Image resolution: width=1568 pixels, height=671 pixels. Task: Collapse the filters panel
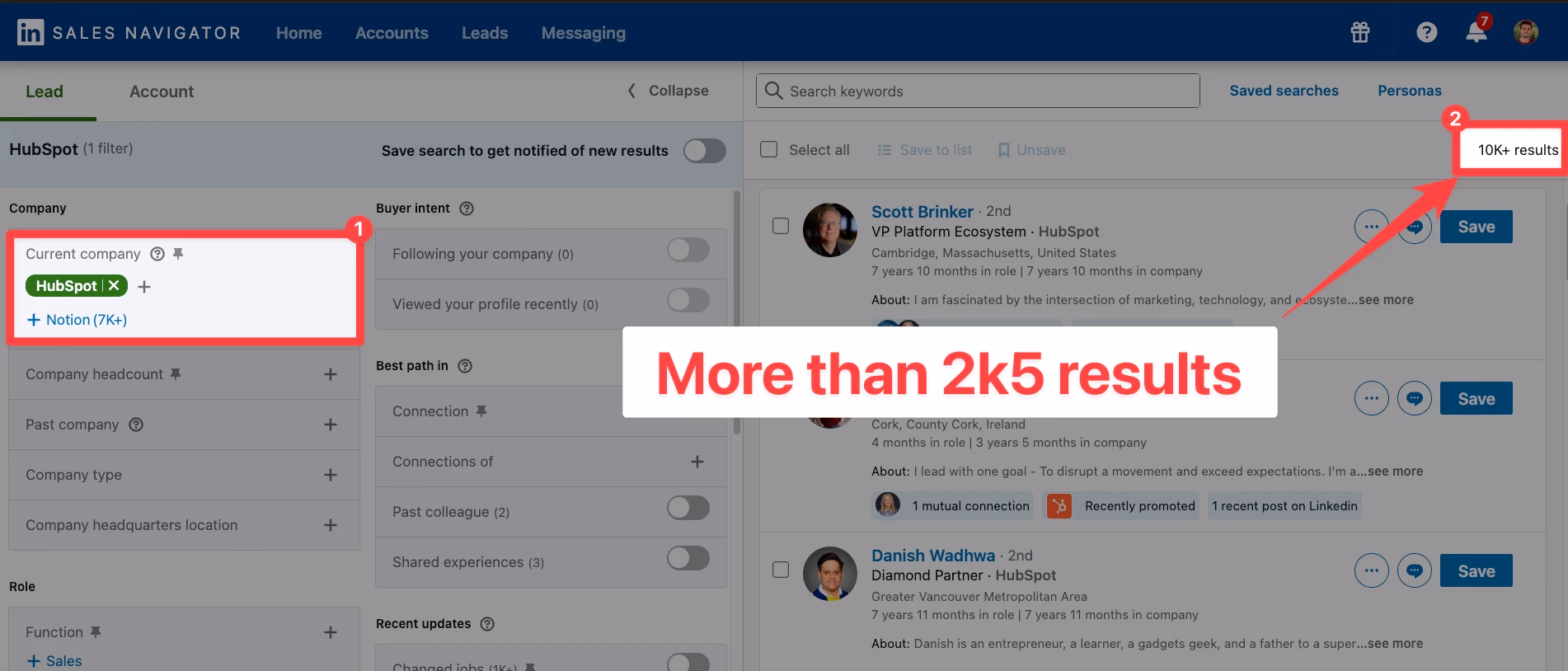[x=669, y=91]
